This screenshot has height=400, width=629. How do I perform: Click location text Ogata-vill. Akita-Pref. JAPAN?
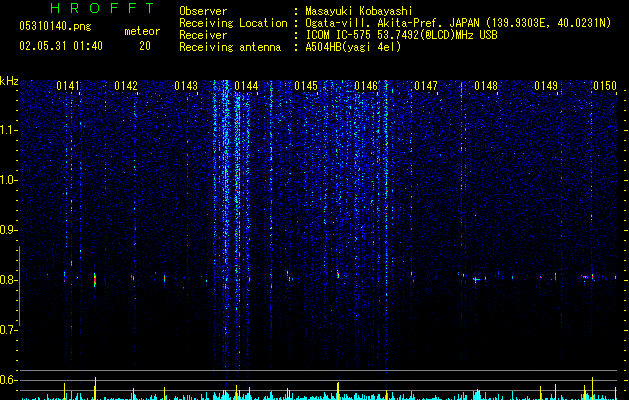tap(392, 23)
